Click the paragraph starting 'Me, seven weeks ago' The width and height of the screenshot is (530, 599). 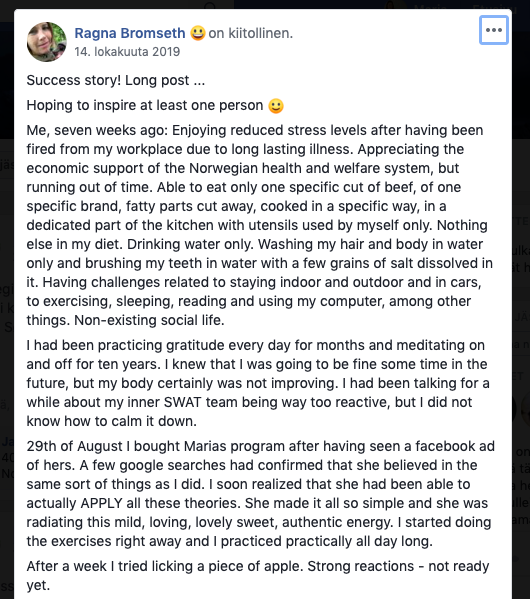[260, 225]
